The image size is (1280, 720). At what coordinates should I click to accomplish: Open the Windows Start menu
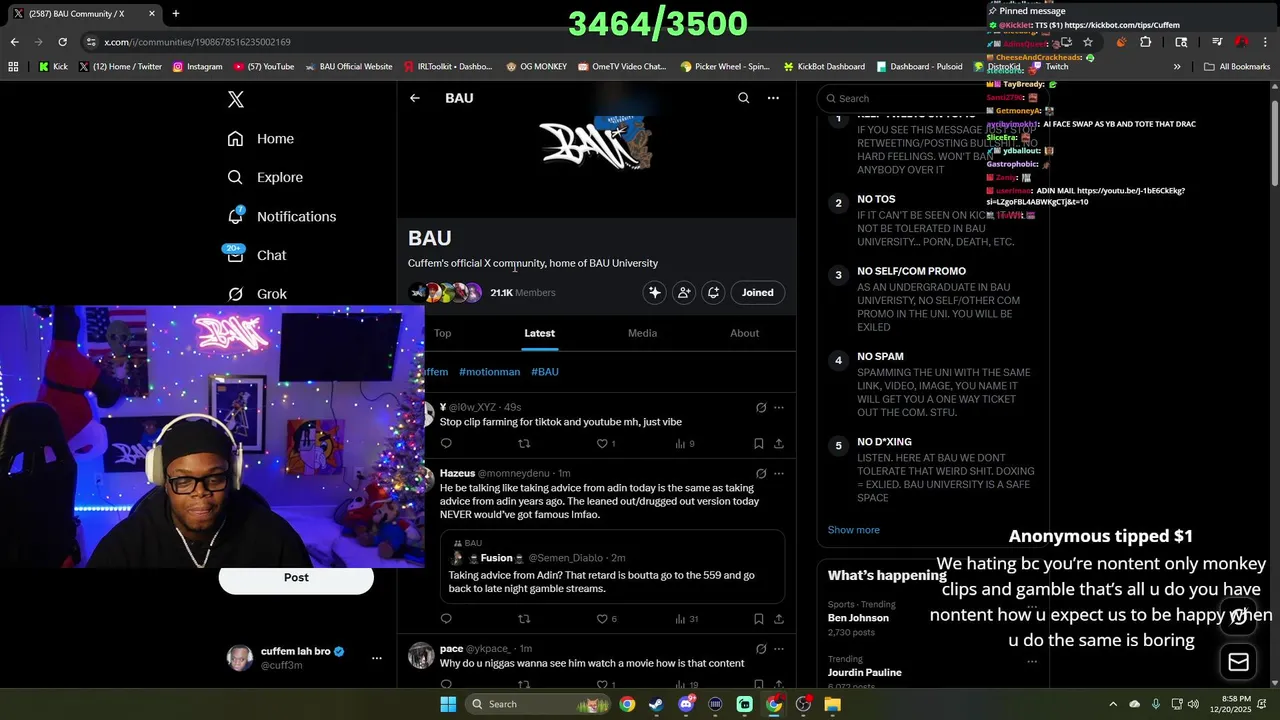(x=448, y=704)
